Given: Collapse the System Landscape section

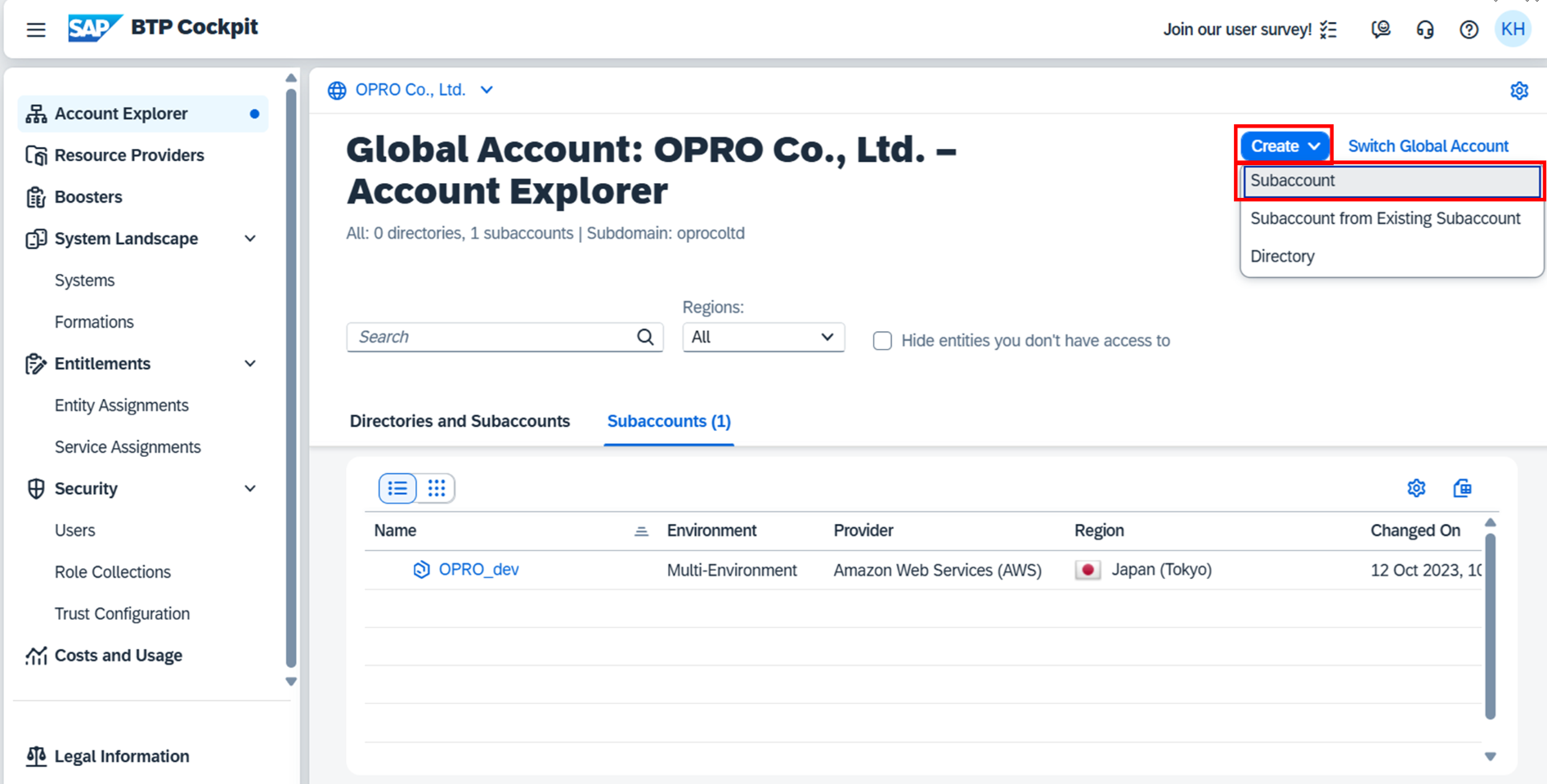Looking at the screenshot, I should click(250, 239).
